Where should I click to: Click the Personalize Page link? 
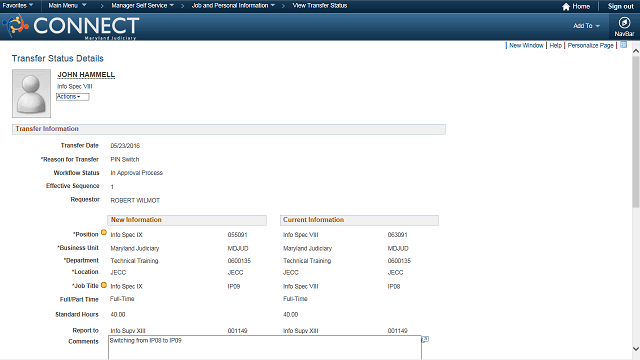(590, 45)
